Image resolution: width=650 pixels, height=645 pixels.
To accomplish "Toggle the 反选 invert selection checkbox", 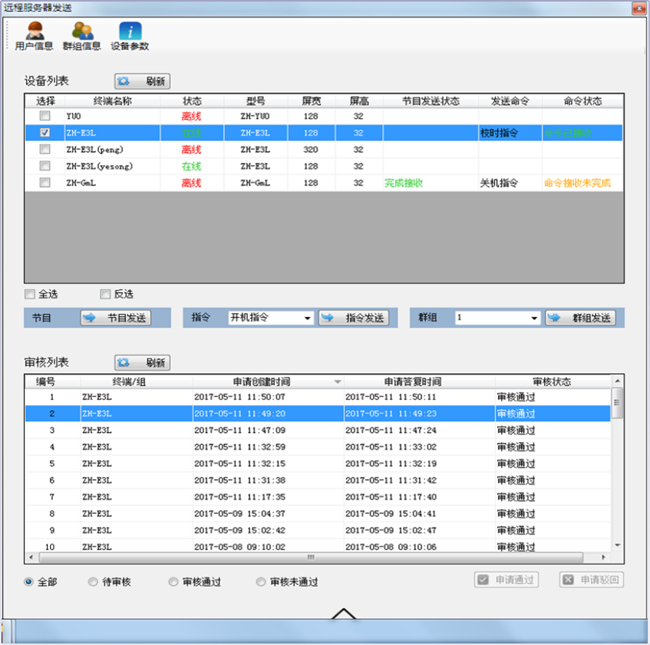I will click(106, 294).
